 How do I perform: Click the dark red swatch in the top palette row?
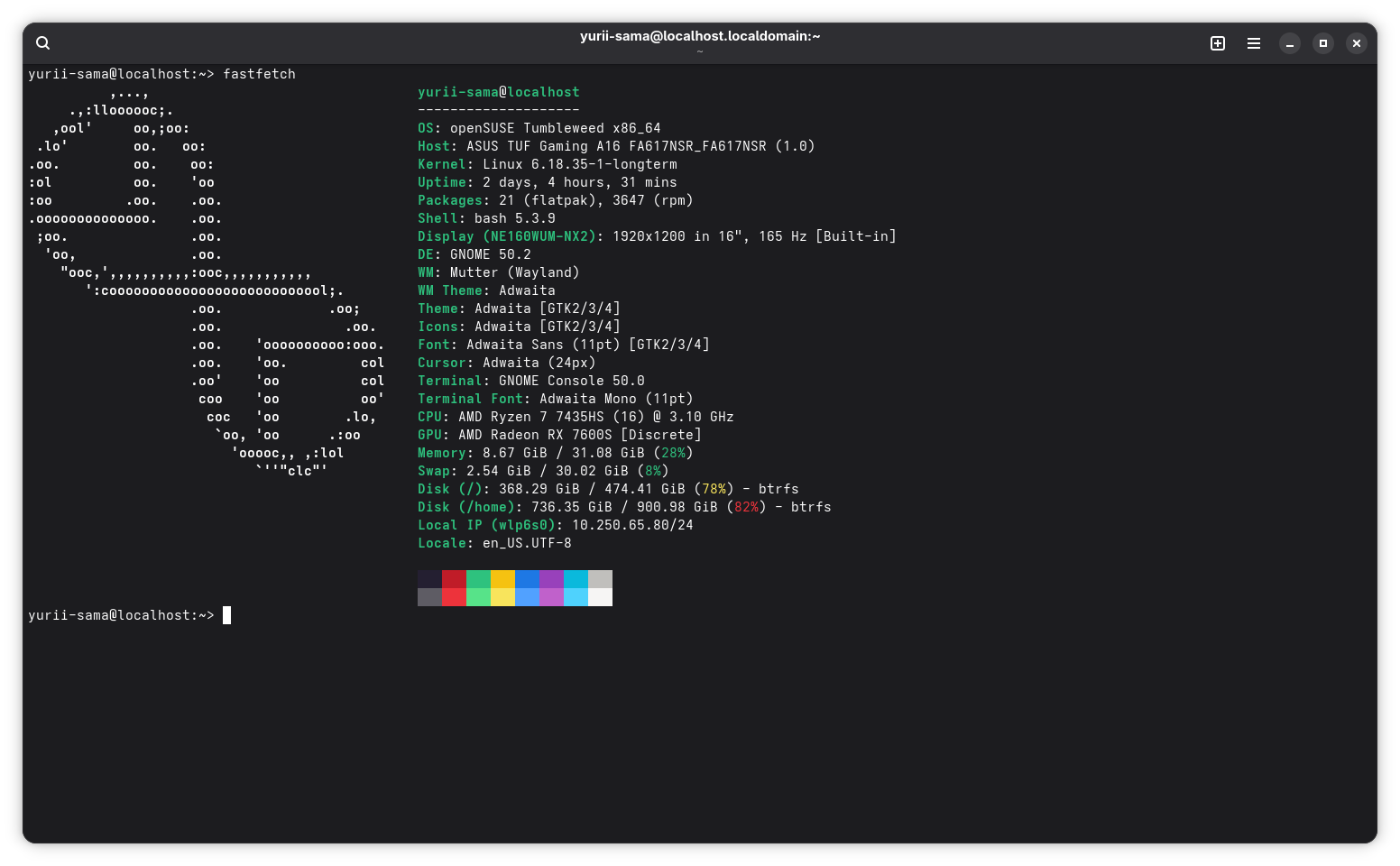point(454,579)
